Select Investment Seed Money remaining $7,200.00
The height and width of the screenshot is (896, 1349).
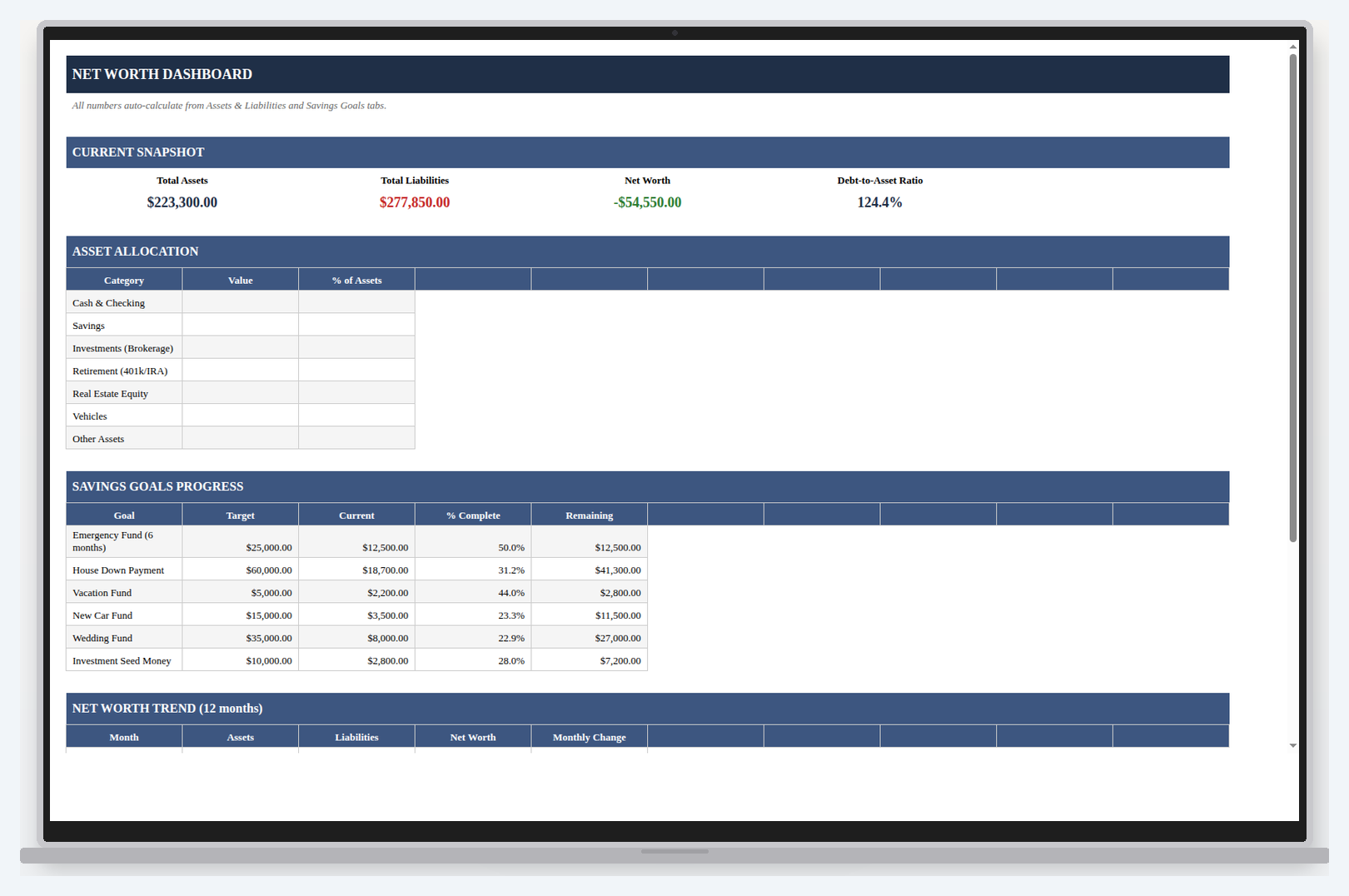pos(590,660)
